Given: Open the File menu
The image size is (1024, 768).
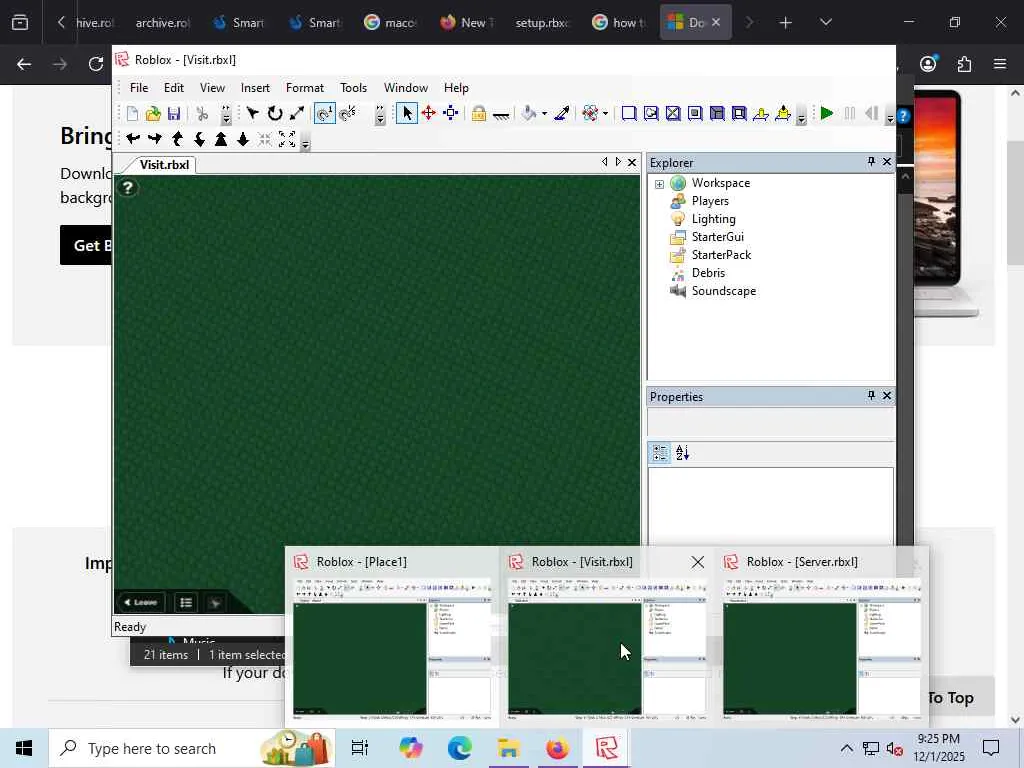Looking at the screenshot, I should click(138, 88).
